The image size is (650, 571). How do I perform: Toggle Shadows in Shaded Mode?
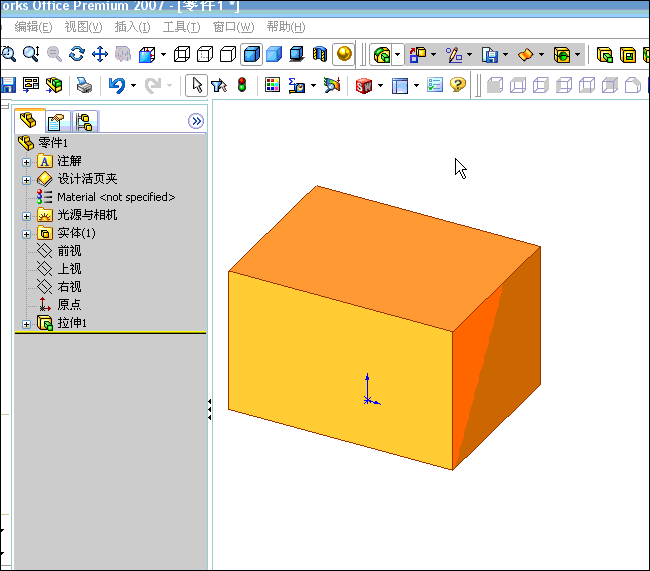pos(297,54)
